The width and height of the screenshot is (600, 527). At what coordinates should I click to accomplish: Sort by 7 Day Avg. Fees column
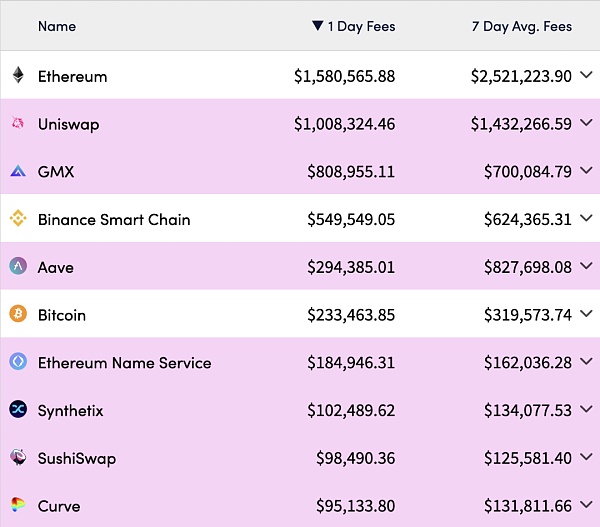pyautogui.click(x=521, y=26)
